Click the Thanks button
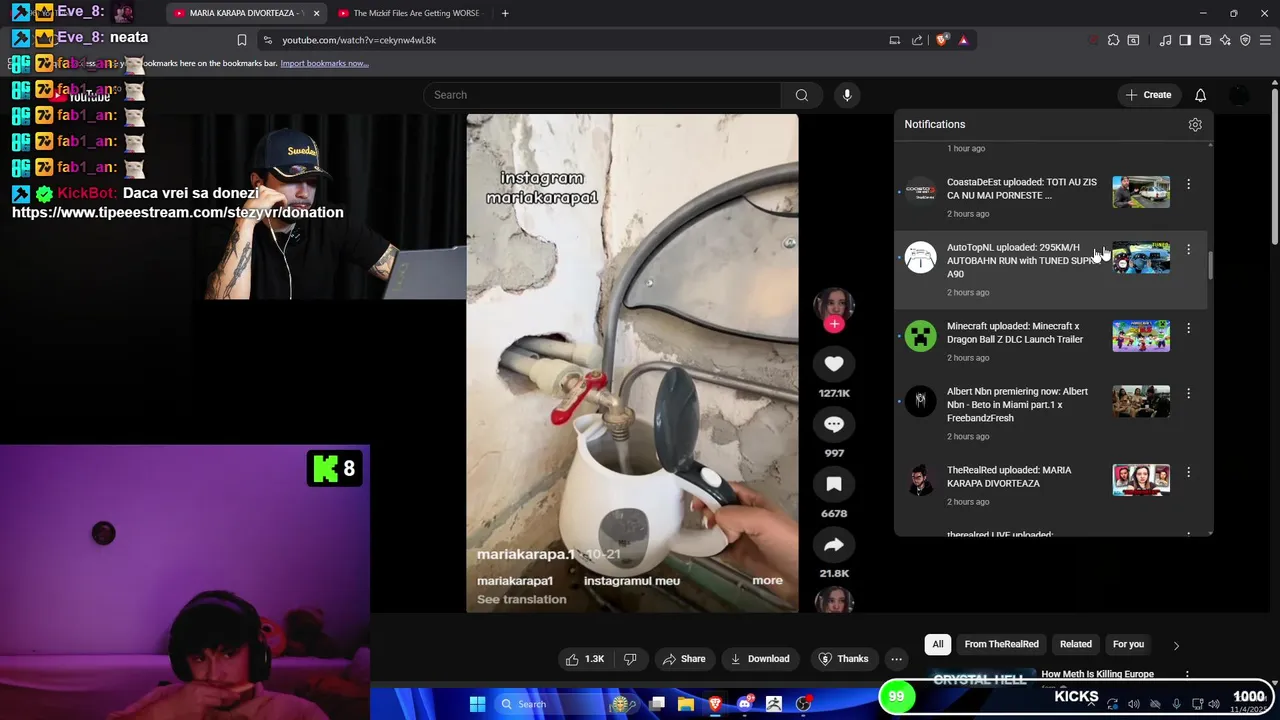 tap(843, 659)
